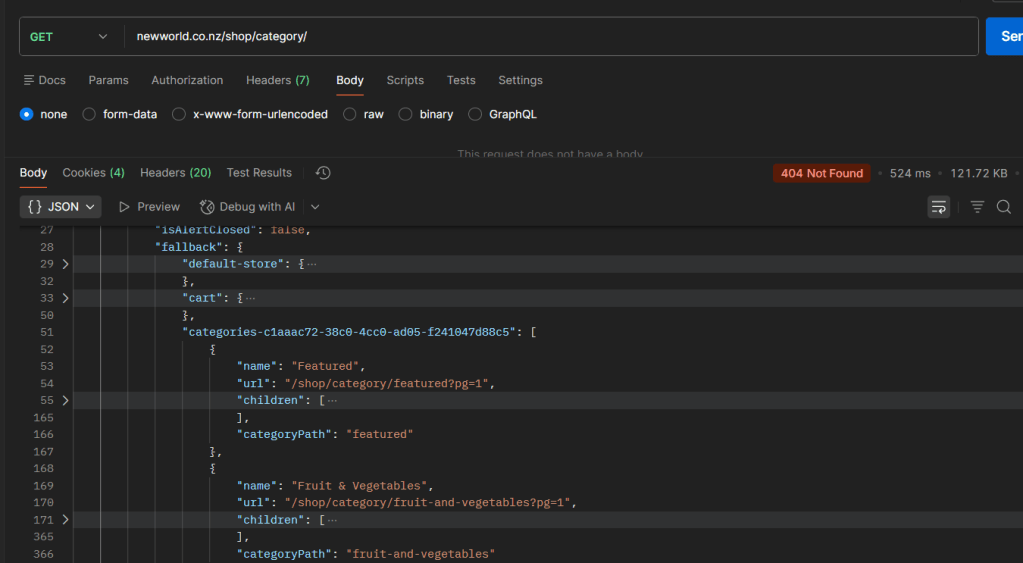Open the JSON format dropdown
This screenshot has height=563, width=1023.
61,207
